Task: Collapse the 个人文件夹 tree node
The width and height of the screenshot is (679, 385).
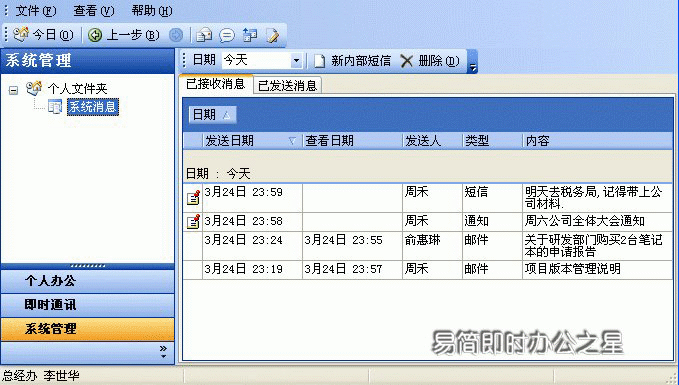Action: click(13, 91)
